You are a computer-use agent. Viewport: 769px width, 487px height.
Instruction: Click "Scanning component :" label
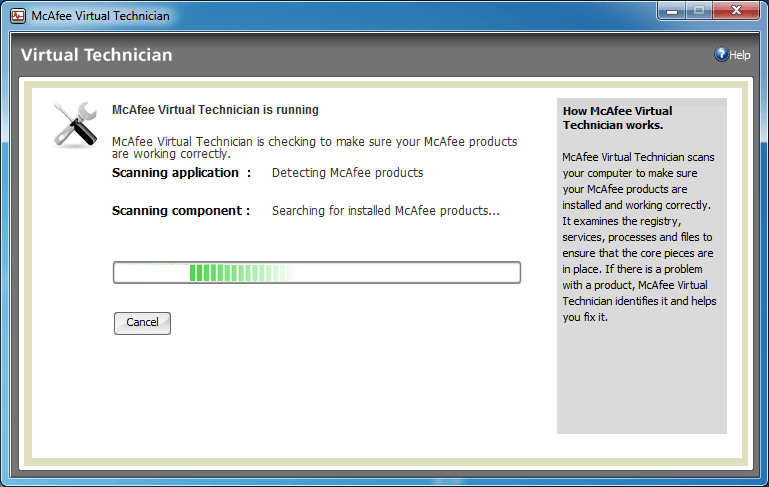[x=181, y=210]
